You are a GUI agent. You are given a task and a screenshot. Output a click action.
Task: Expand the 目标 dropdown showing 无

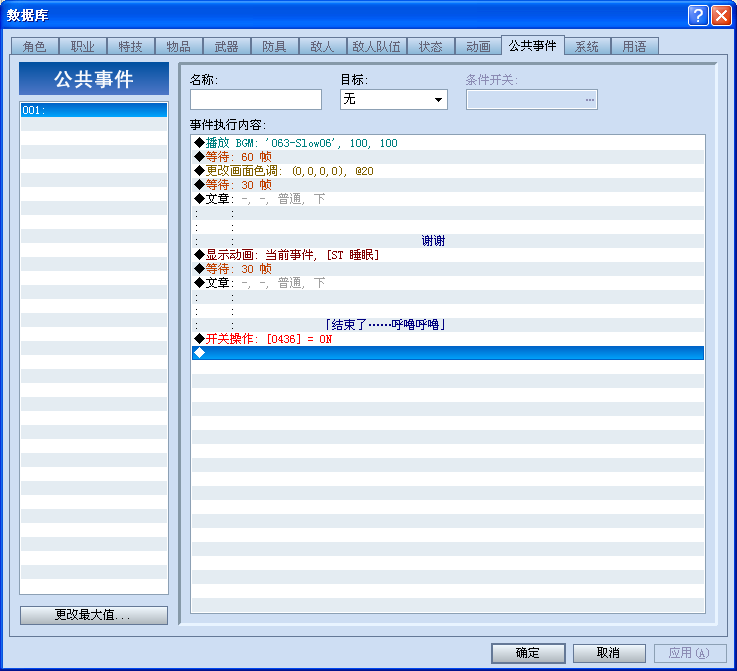point(394,100)
